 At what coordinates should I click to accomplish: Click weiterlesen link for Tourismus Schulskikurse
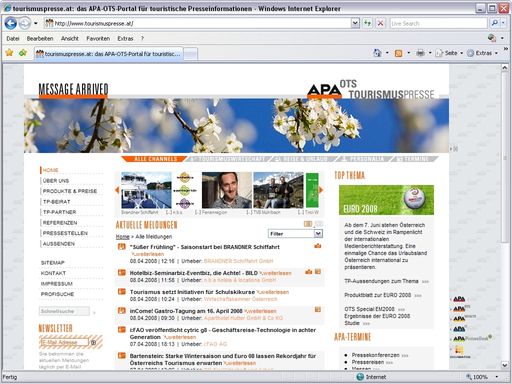[x=273, y=292]
